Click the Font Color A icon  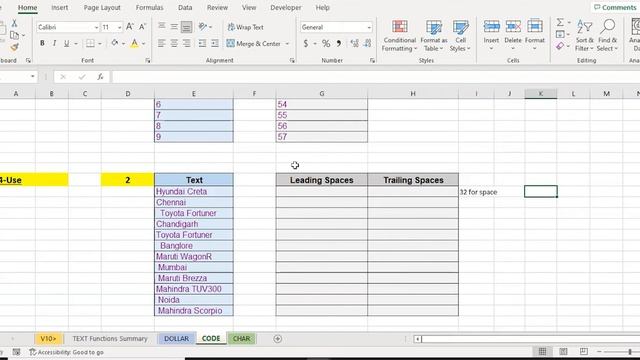tap(134, 43)
